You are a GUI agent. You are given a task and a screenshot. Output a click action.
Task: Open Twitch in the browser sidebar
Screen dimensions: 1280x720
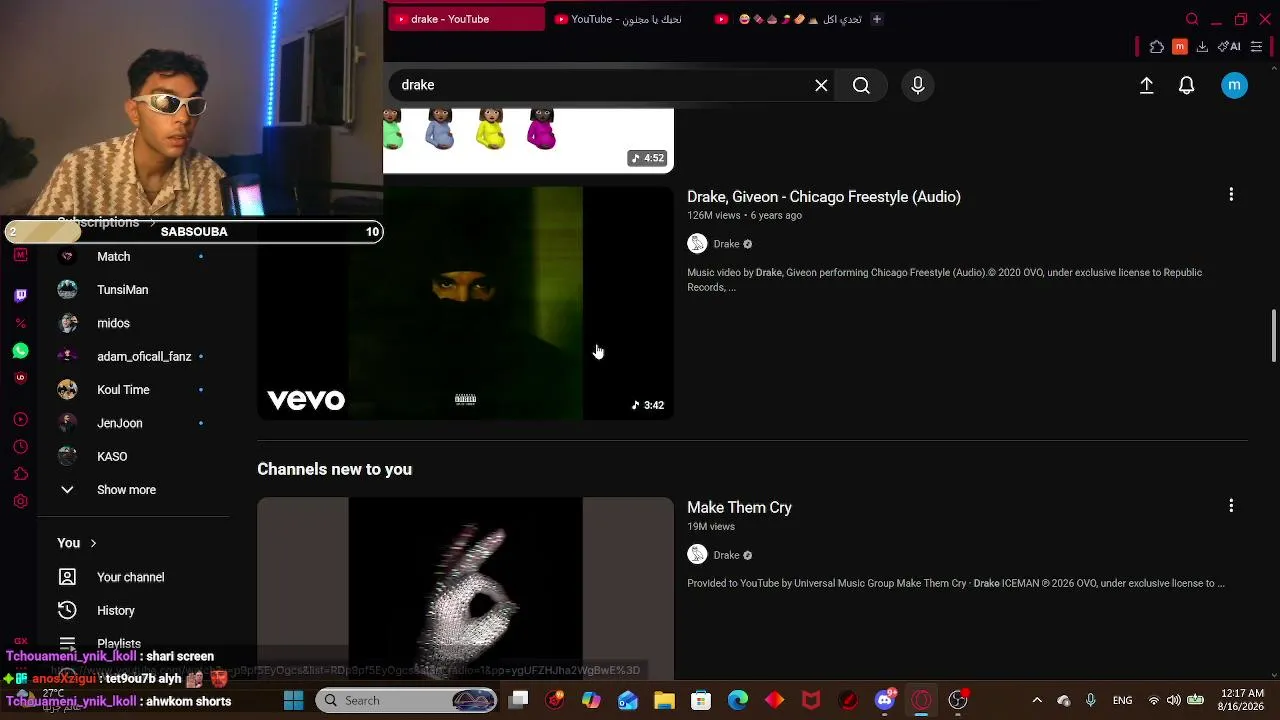(20, 295)
